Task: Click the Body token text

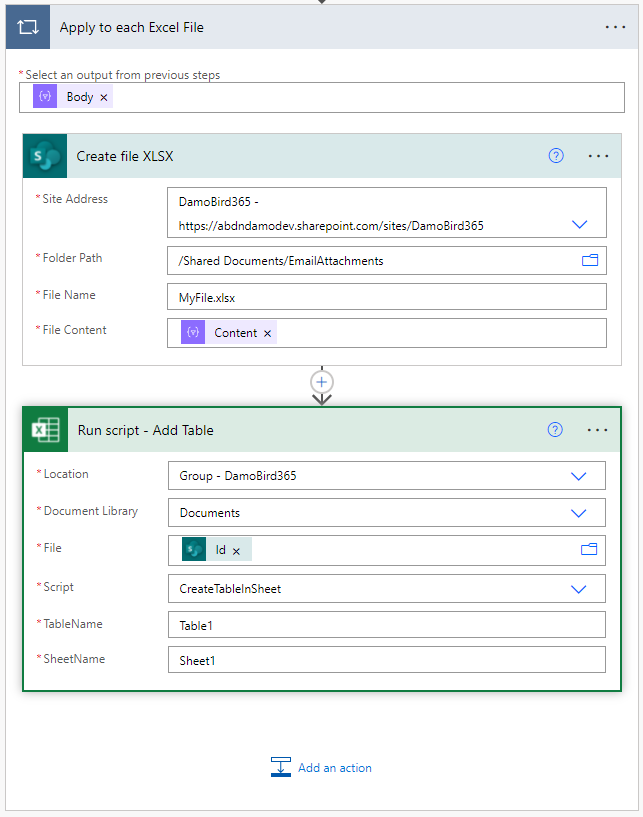Action: [x=80, y=97]
